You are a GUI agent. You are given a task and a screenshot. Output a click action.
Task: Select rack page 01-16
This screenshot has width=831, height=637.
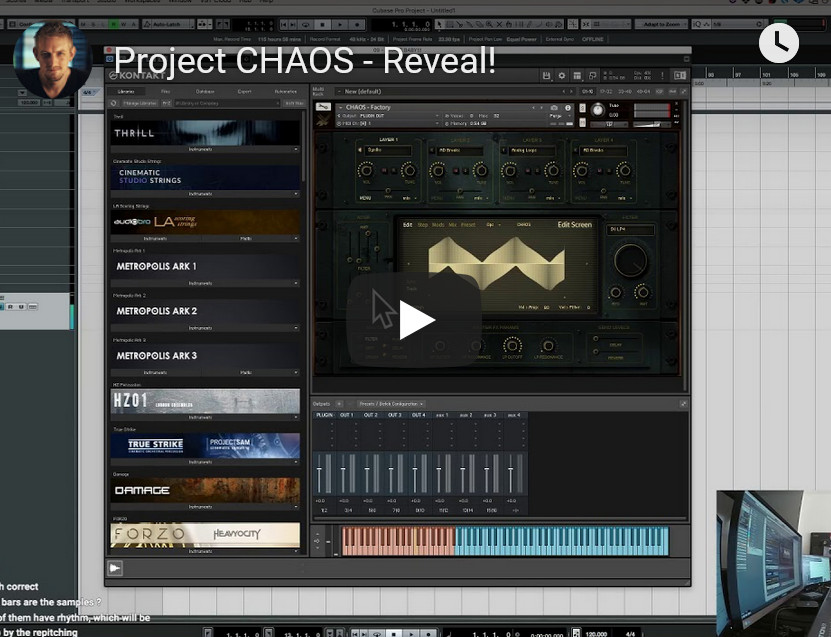point(588,92)
